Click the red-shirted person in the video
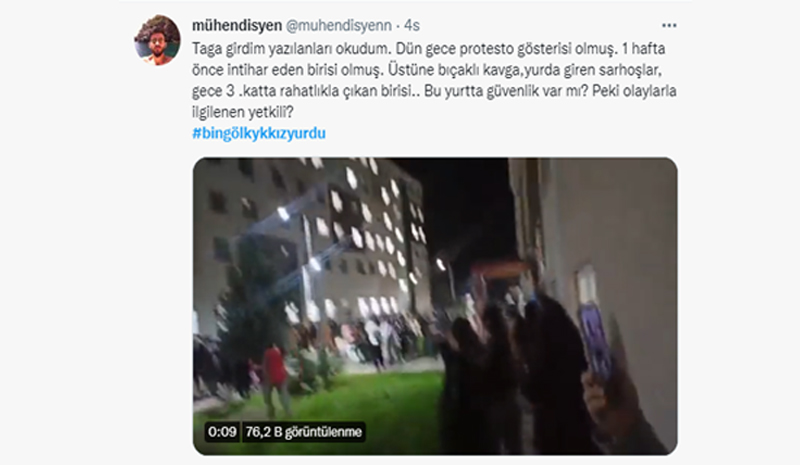800x465 pixels. tap(274, 379)
